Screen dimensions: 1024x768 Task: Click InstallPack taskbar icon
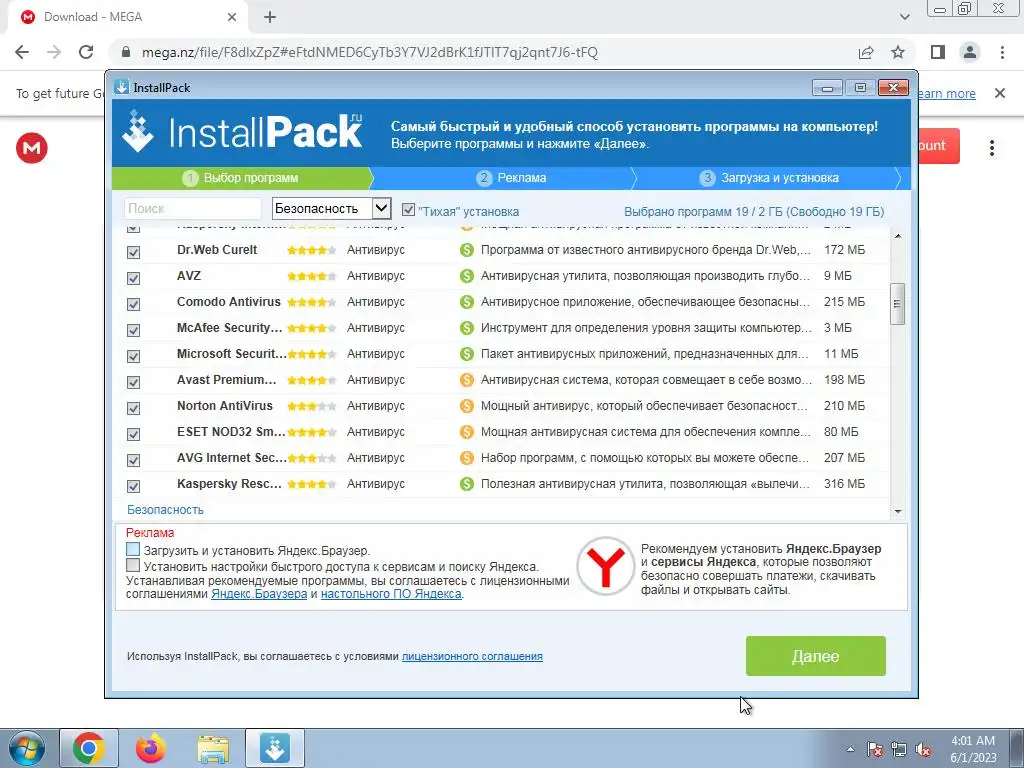coord(275,748)
